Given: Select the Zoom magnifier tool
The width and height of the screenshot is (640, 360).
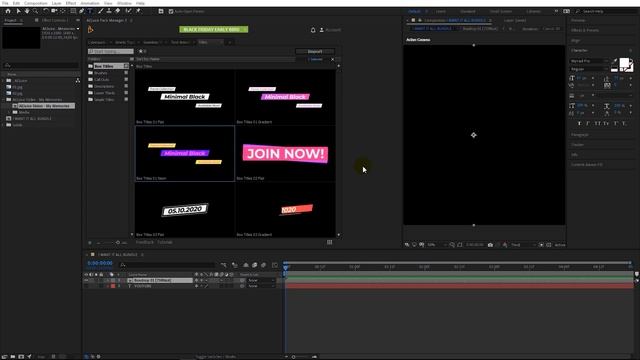Looking at the screenshot, I should click(x=36, y=11).
